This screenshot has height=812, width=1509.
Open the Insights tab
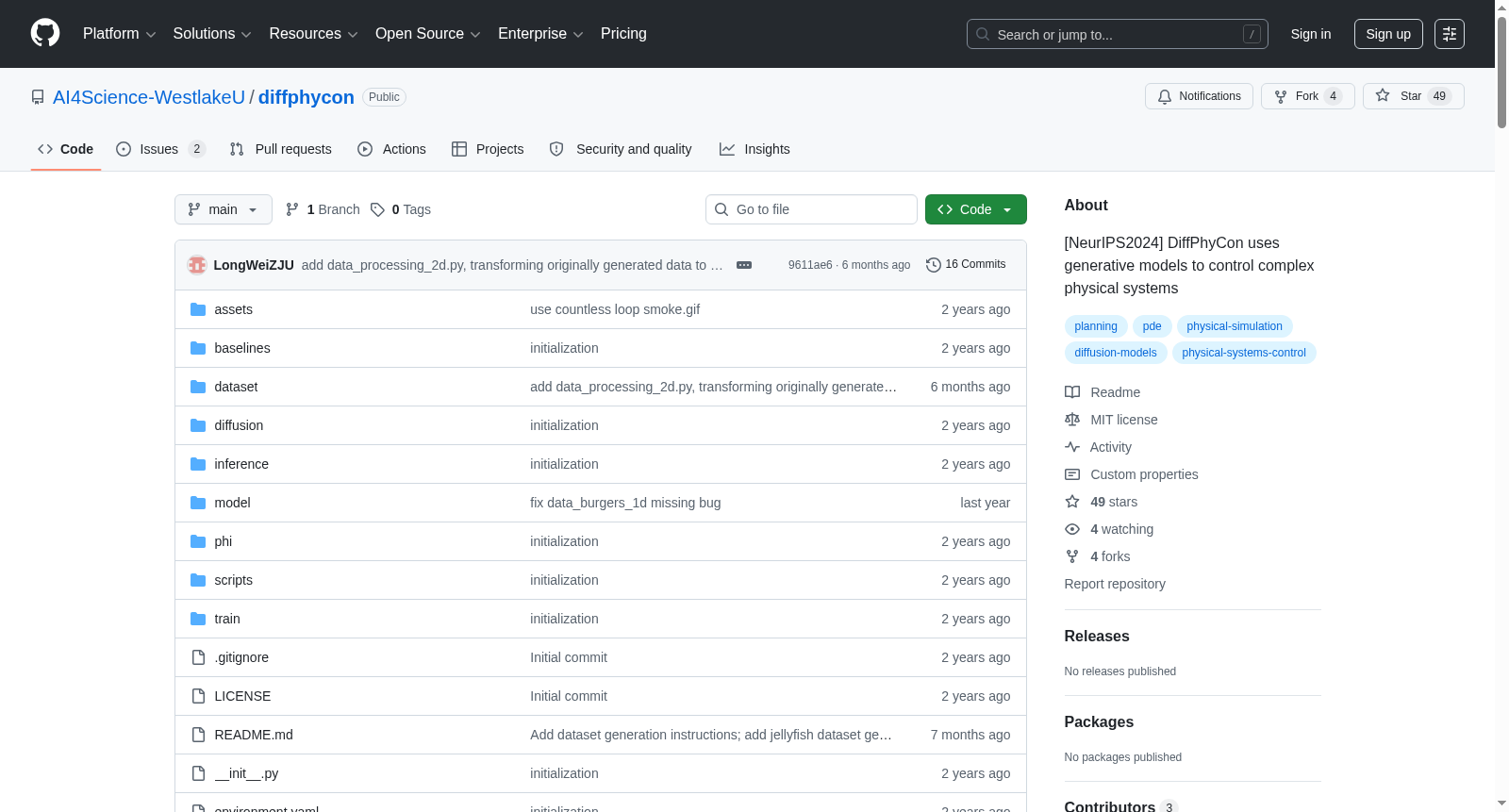754,149
